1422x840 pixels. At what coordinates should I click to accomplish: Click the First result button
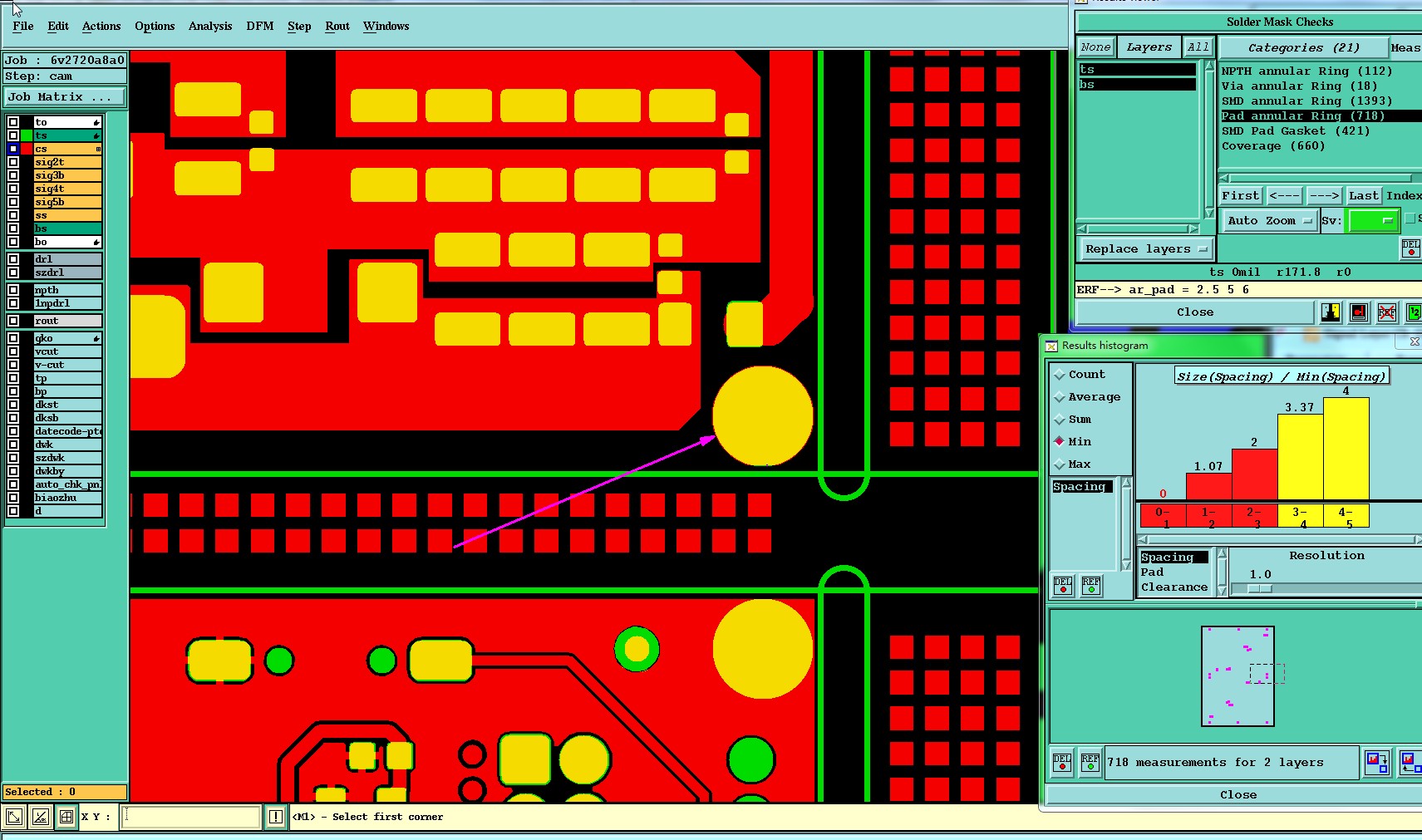1241,196
